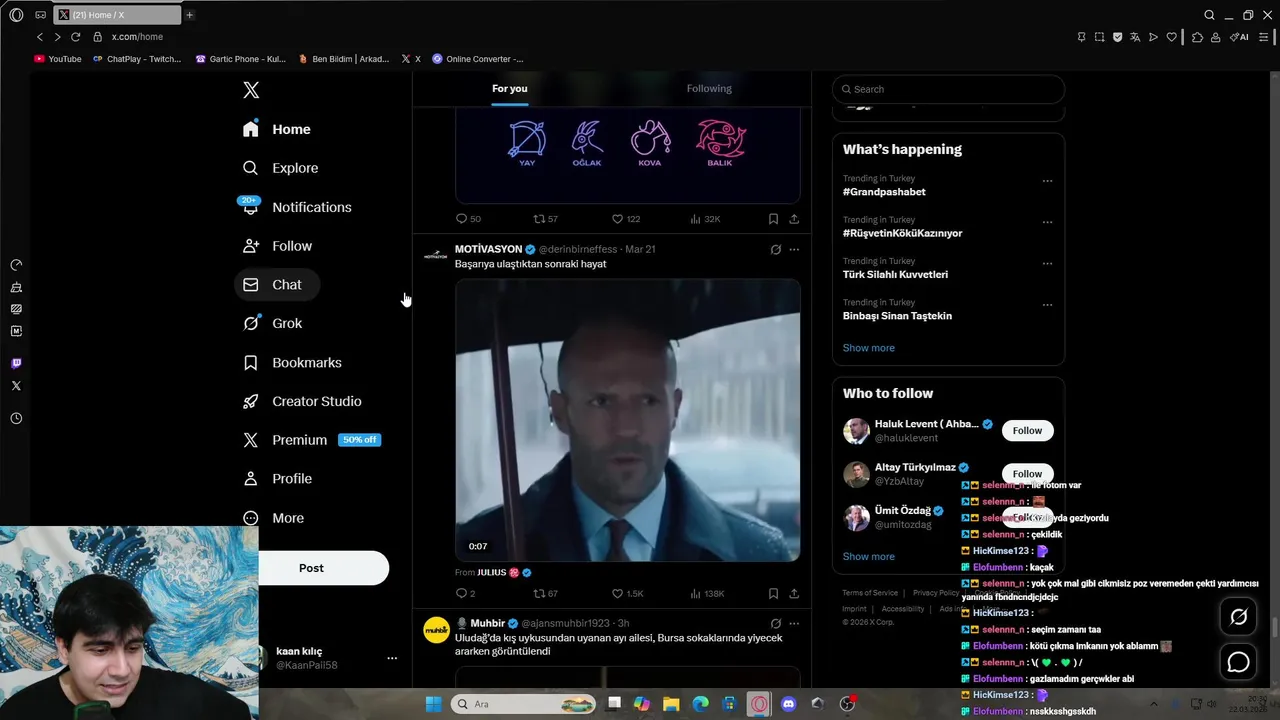1280x720 pixels.
Task: Open options for #RüşvetinKöküKazınıyor trend
Action: coord(1047,222)
